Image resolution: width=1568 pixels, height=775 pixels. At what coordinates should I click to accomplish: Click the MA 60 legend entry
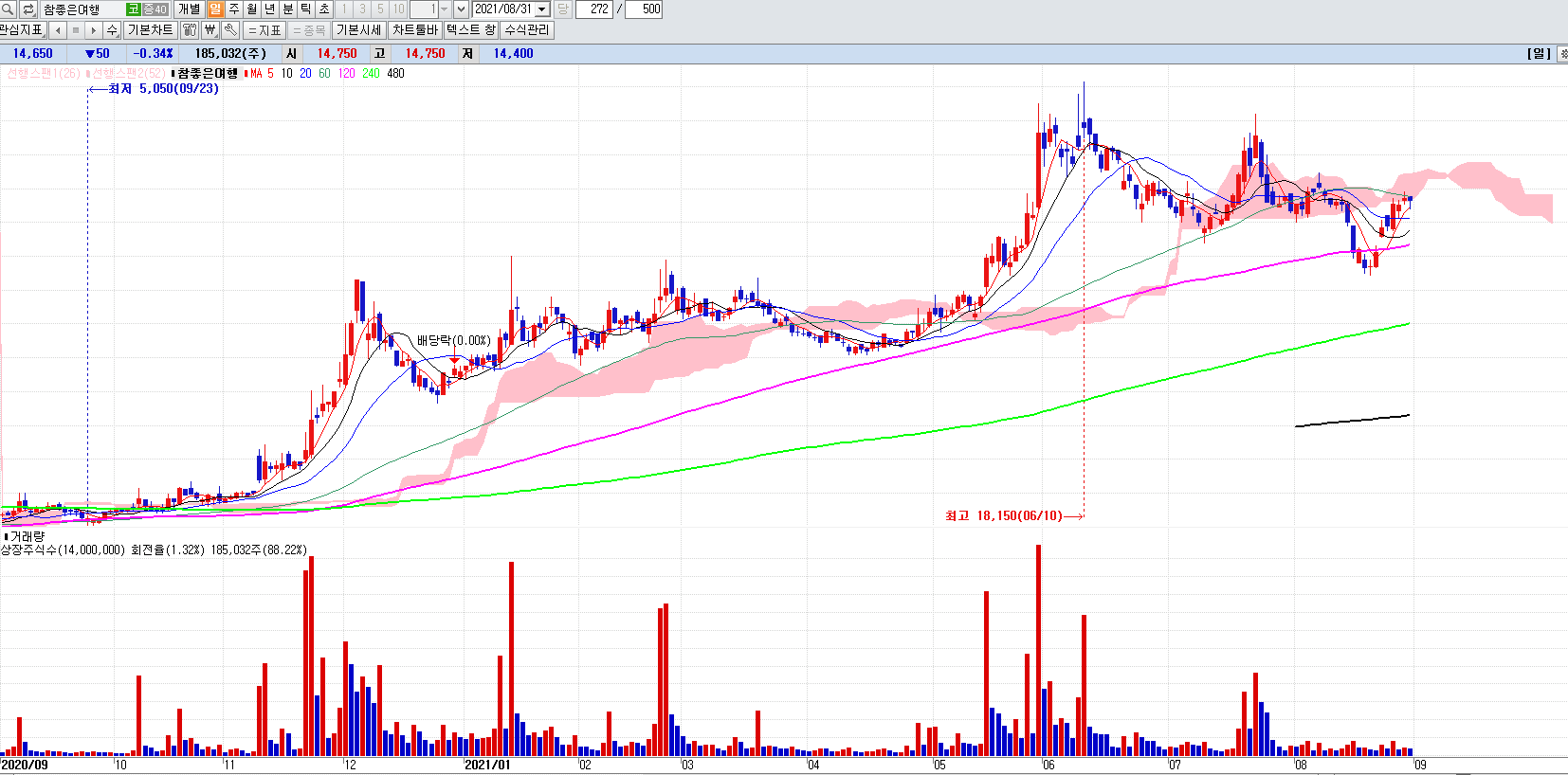click(324, 73)
